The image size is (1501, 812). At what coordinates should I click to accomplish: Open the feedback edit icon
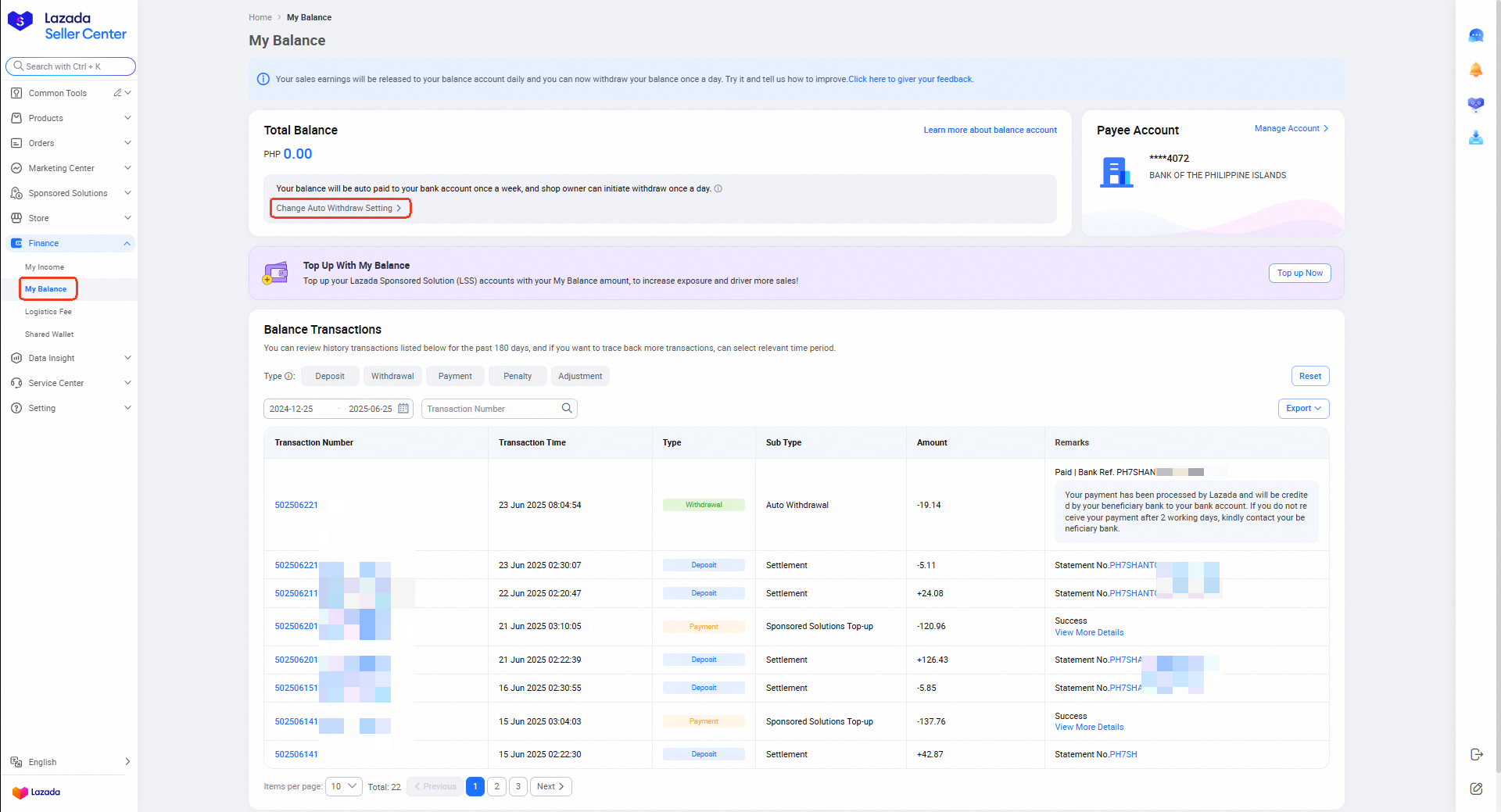(x=1476, y=789)
